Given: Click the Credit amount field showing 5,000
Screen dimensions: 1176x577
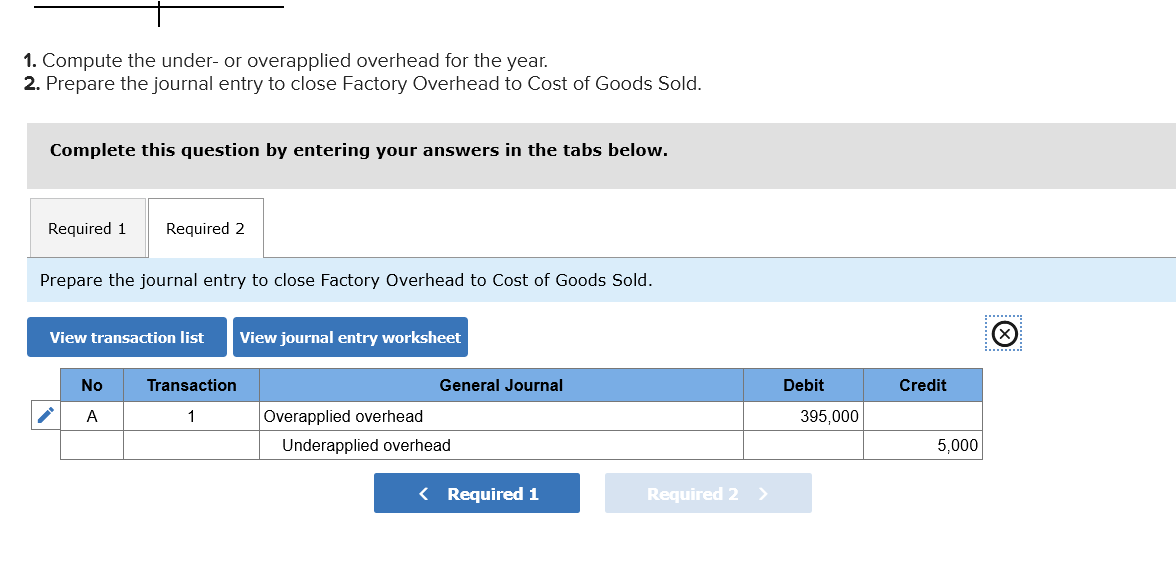Looking at the screenshot, I should pos(922,445).
